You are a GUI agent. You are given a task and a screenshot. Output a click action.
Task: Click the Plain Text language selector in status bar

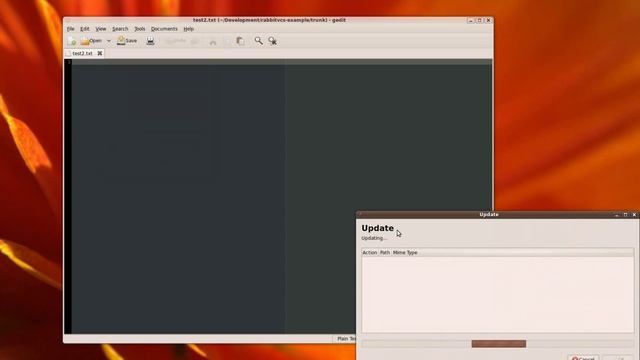click(346, 339)
